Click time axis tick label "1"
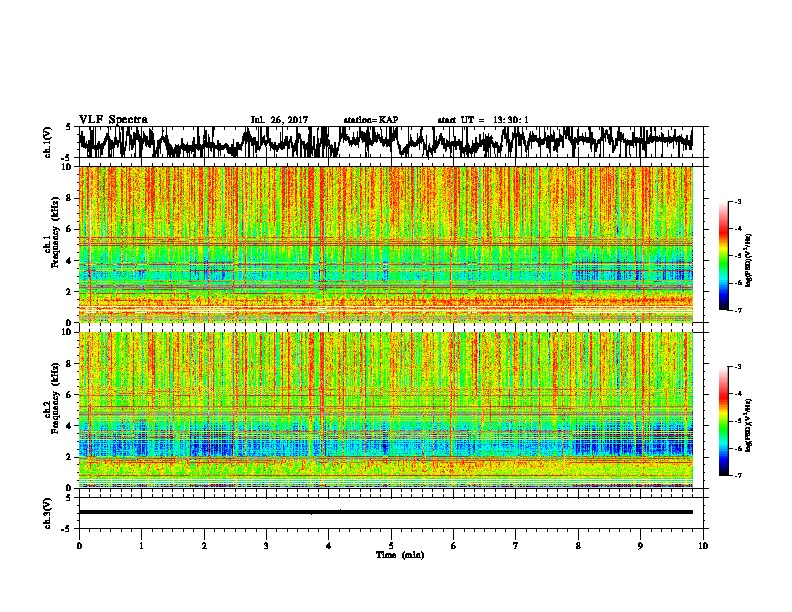The width and height of the screenshot is (792, 612). click(141, 546)
